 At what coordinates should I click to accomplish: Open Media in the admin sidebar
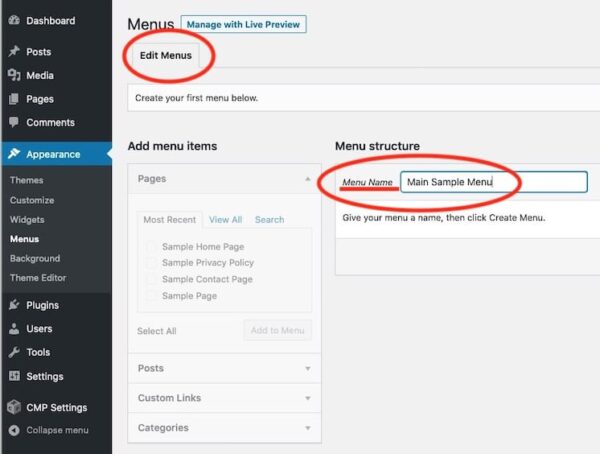point(40,75)
